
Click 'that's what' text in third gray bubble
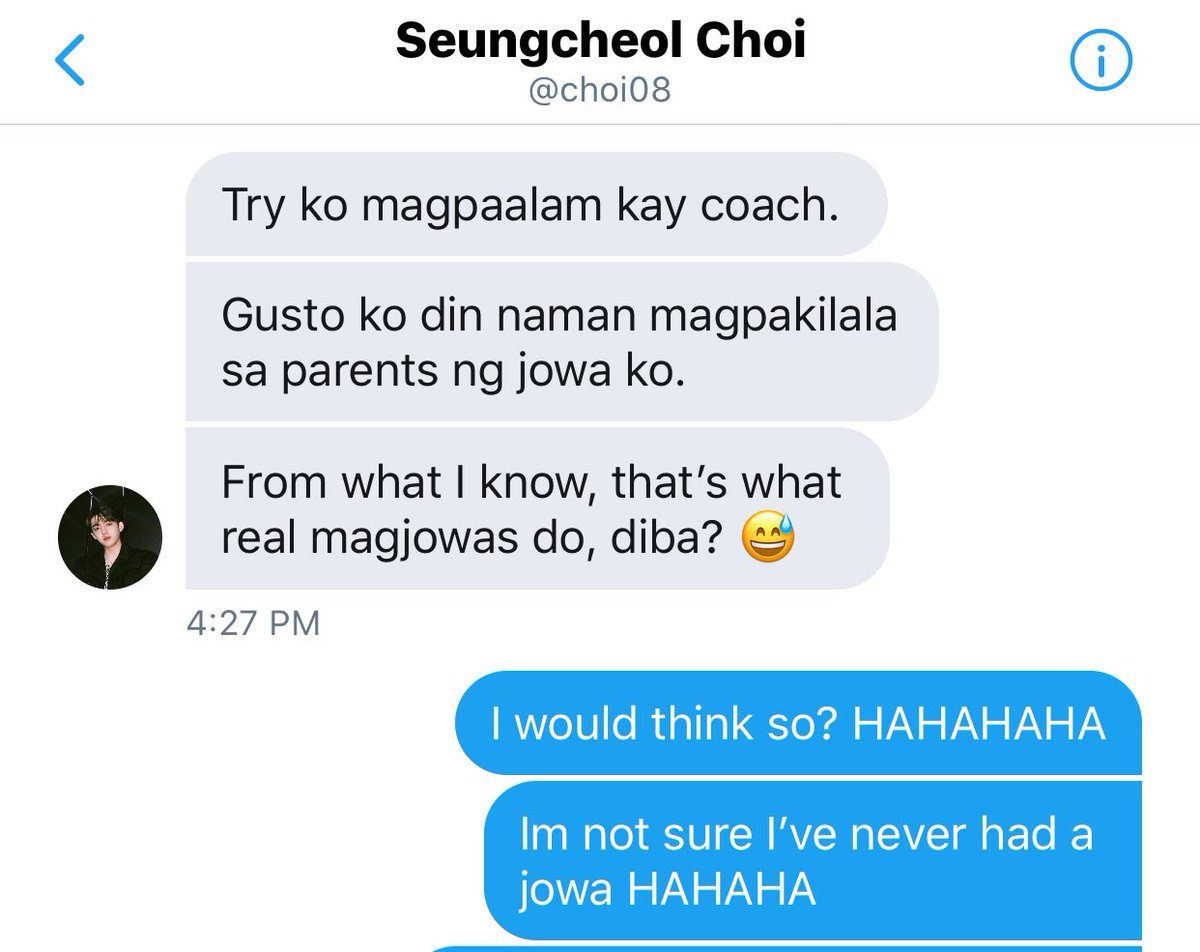tap(727, 483)
